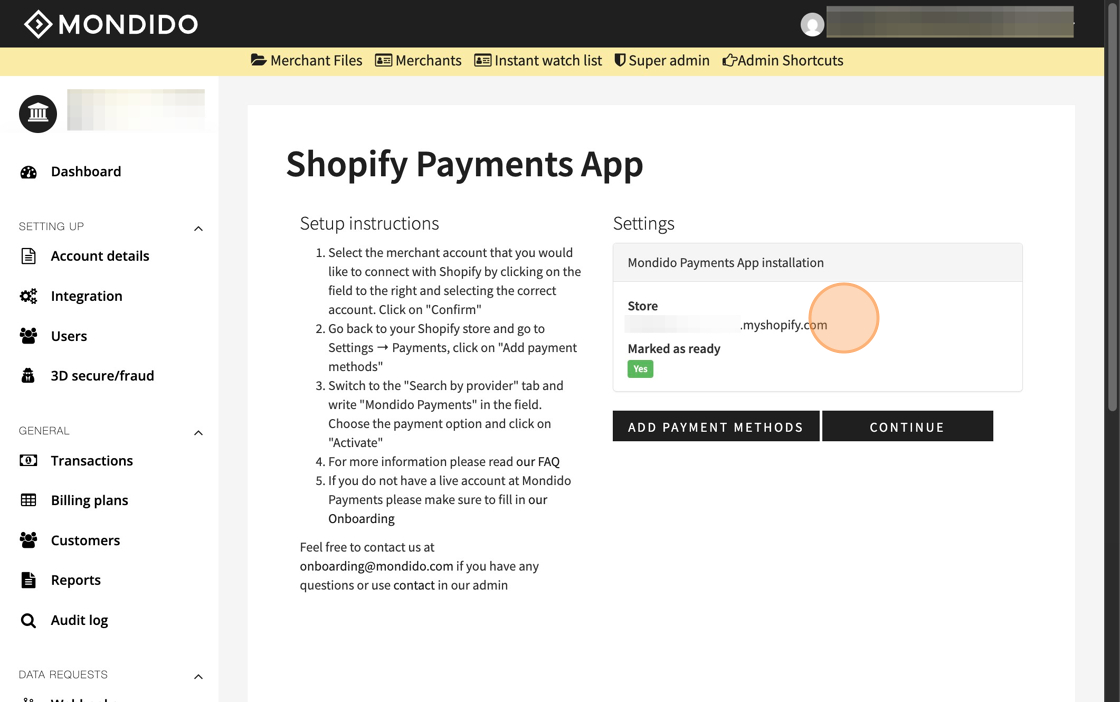Screen dimensions: 1120x702
Task: Open Customers page
Action: point(85,541)
